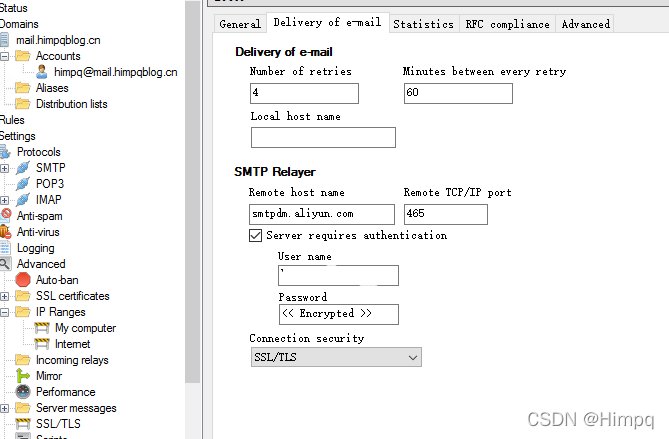Viewport: 669px width, 439px height.
Task: Click the Server messages folder icon
Action: (x=23, y=408)
